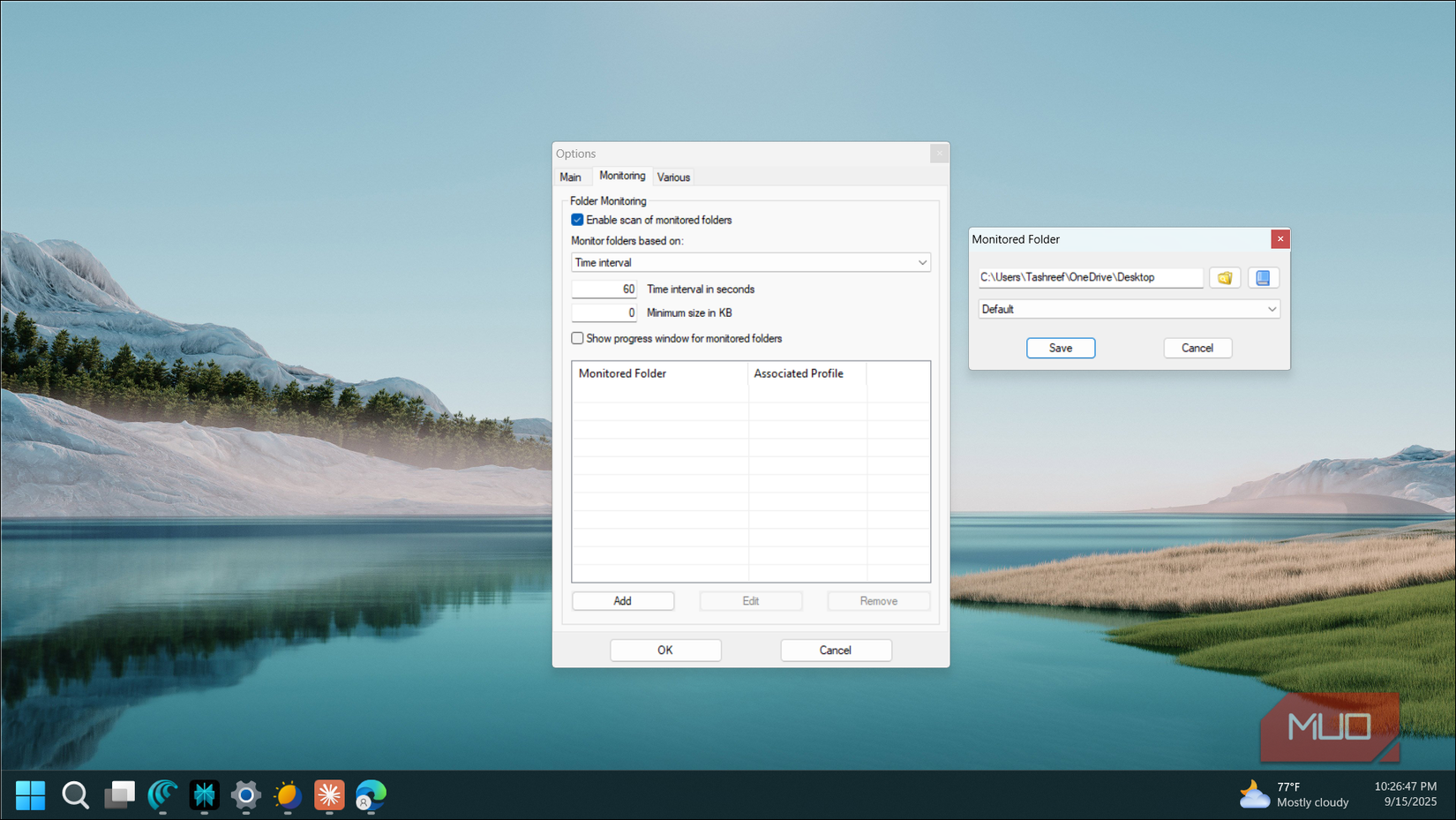The image size is (1456, 820).
Task: Enable show progress window for monitored folders
Action: pos(577,338)
